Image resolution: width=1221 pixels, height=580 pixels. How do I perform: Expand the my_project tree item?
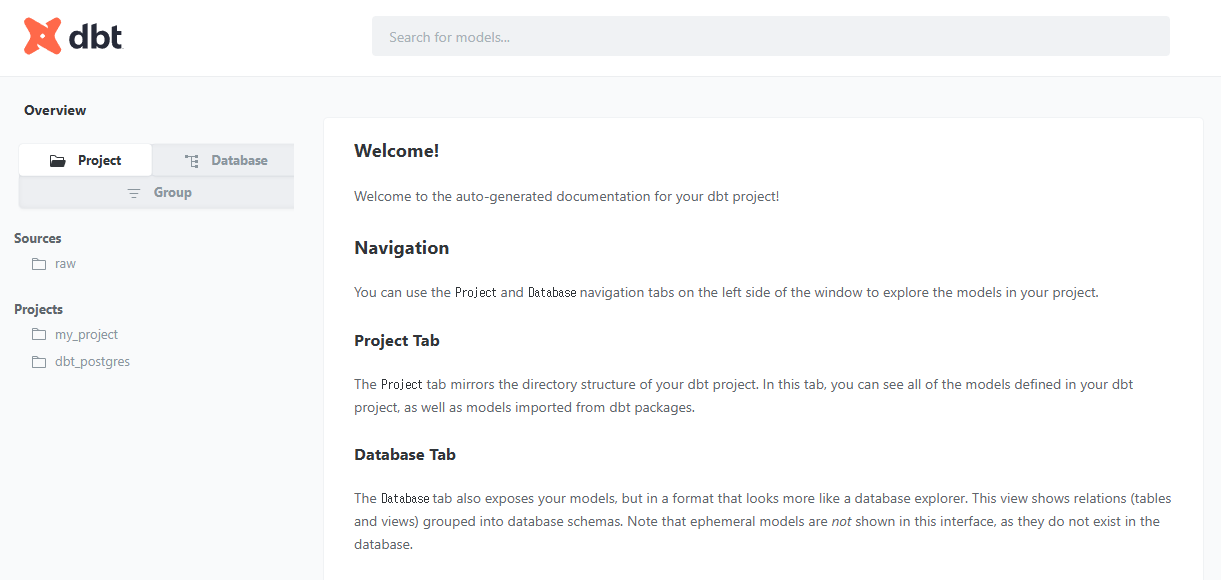(x=86, y=335)
